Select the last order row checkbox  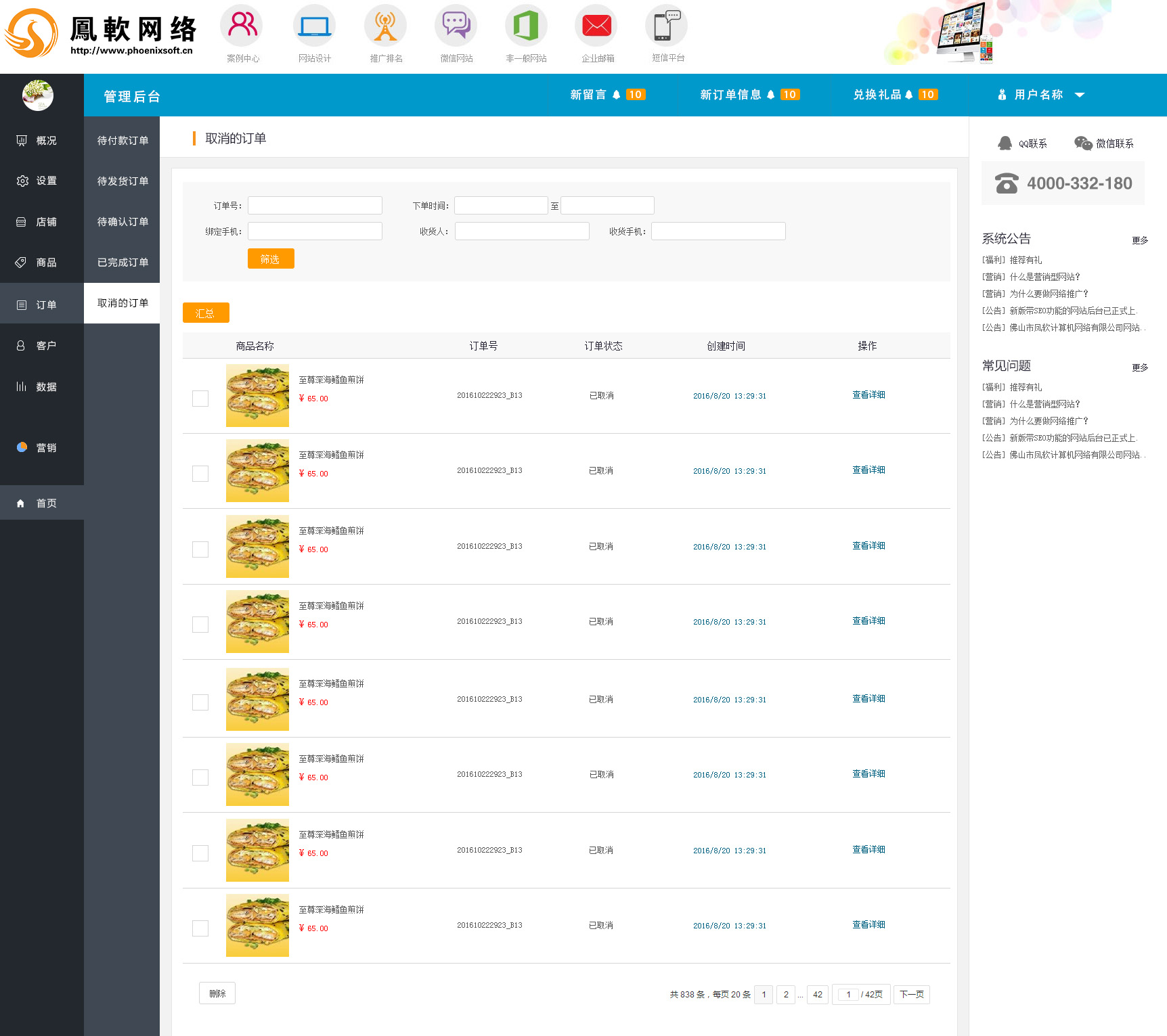point(200,928)
